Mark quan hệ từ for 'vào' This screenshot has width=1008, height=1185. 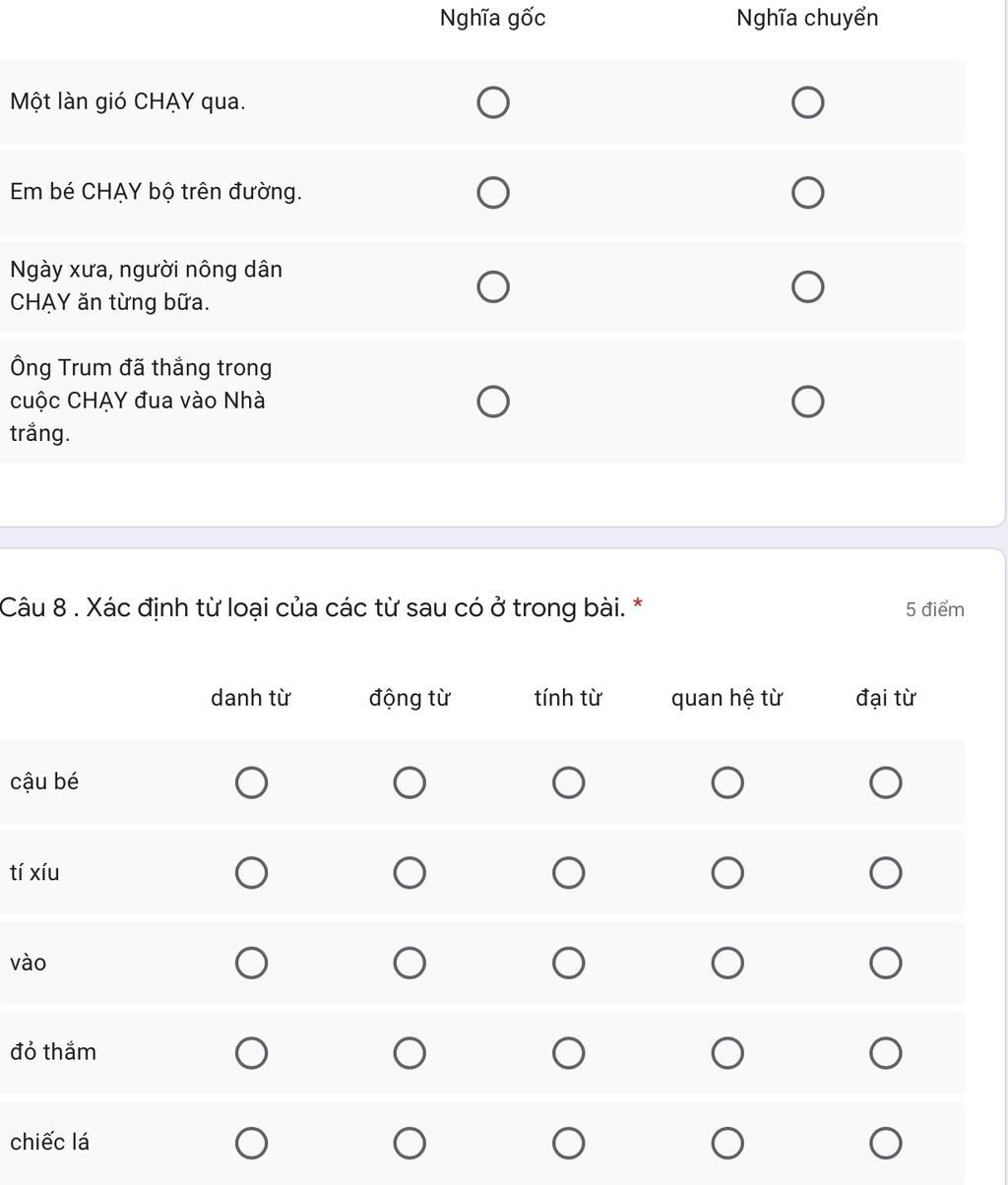click(x=726, y=964)
